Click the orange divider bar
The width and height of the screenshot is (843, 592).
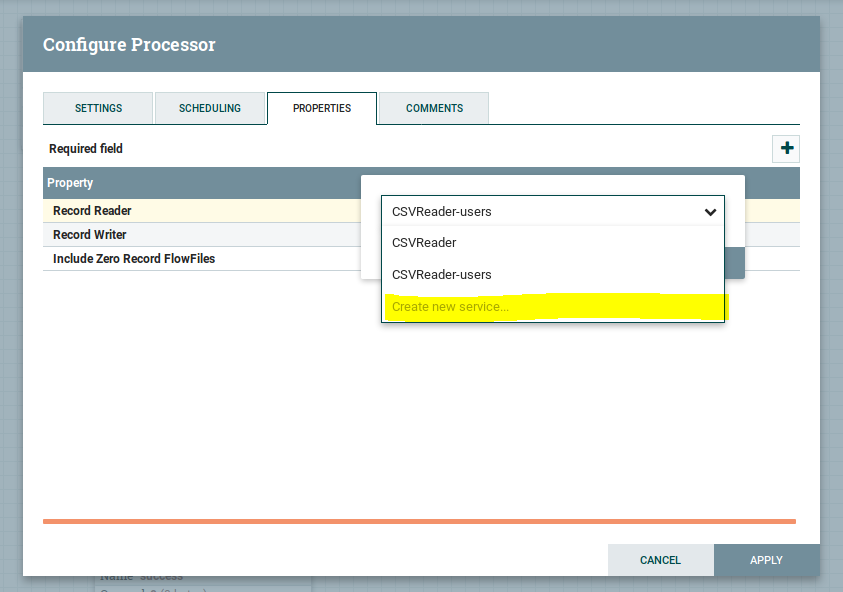coord(419,521)
